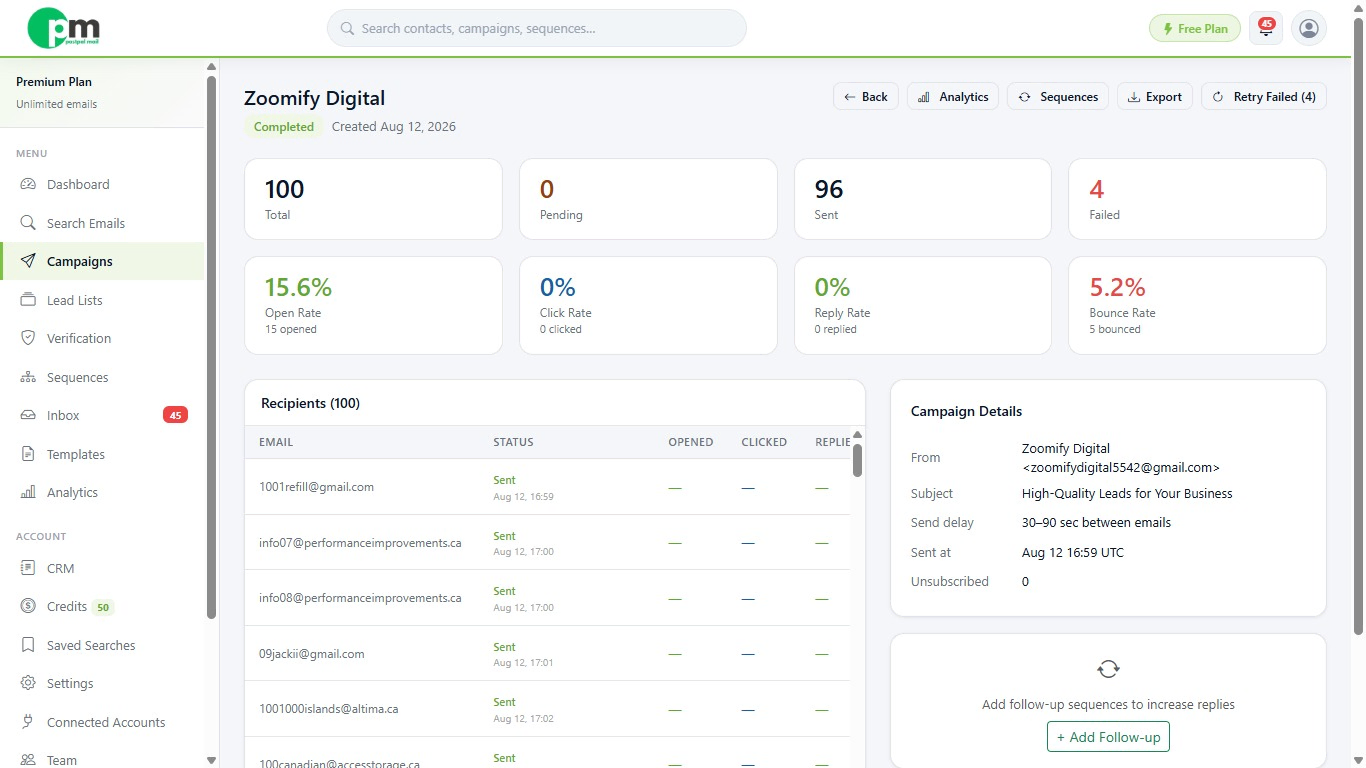Image resolution: width=1366 pixels, height=768 pixels.
Task: Click the 15.6% Open Rate card
Action: click(x=373, y=306)
